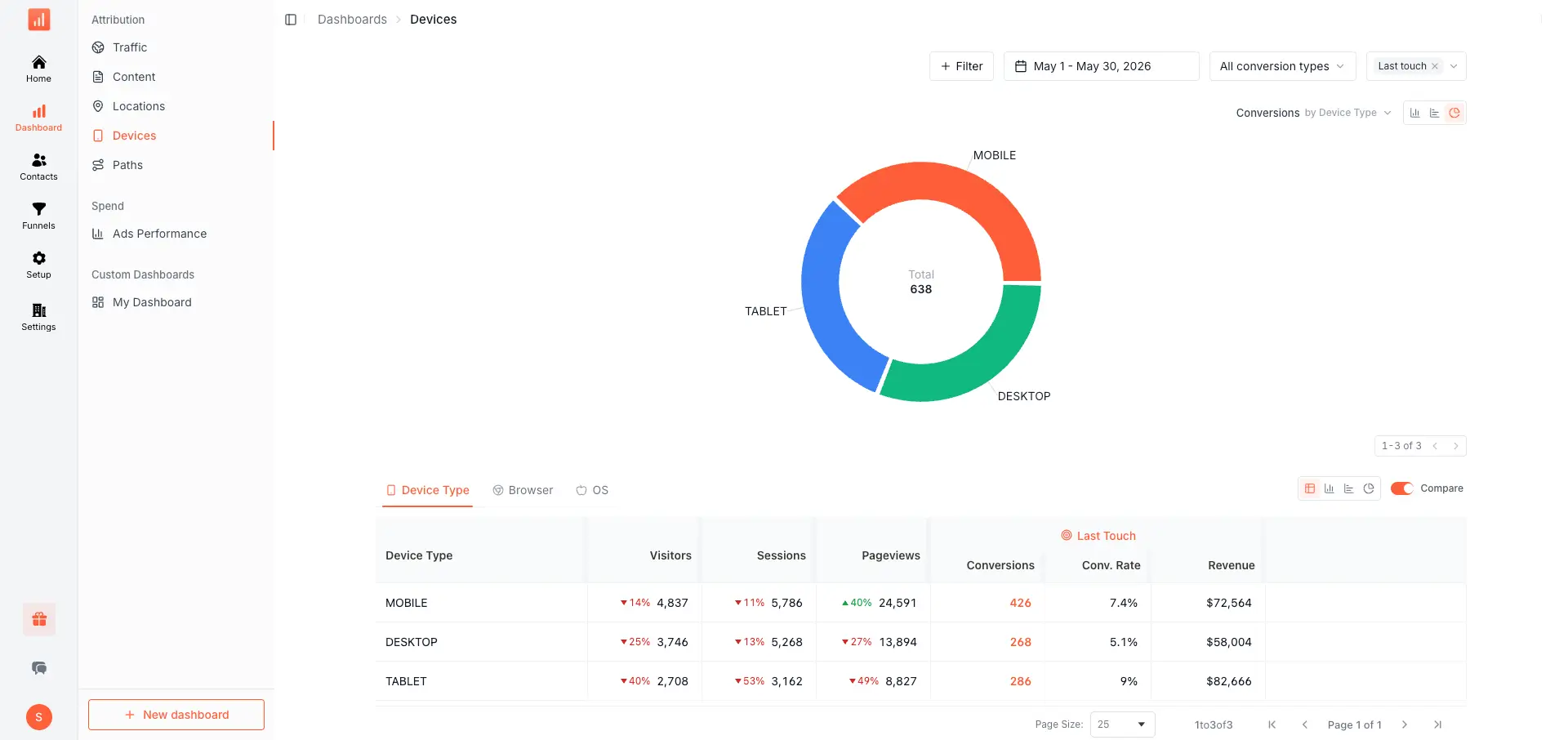
Task: Click the 426 conversions value for MOBILE
Action: (1020, 603)
